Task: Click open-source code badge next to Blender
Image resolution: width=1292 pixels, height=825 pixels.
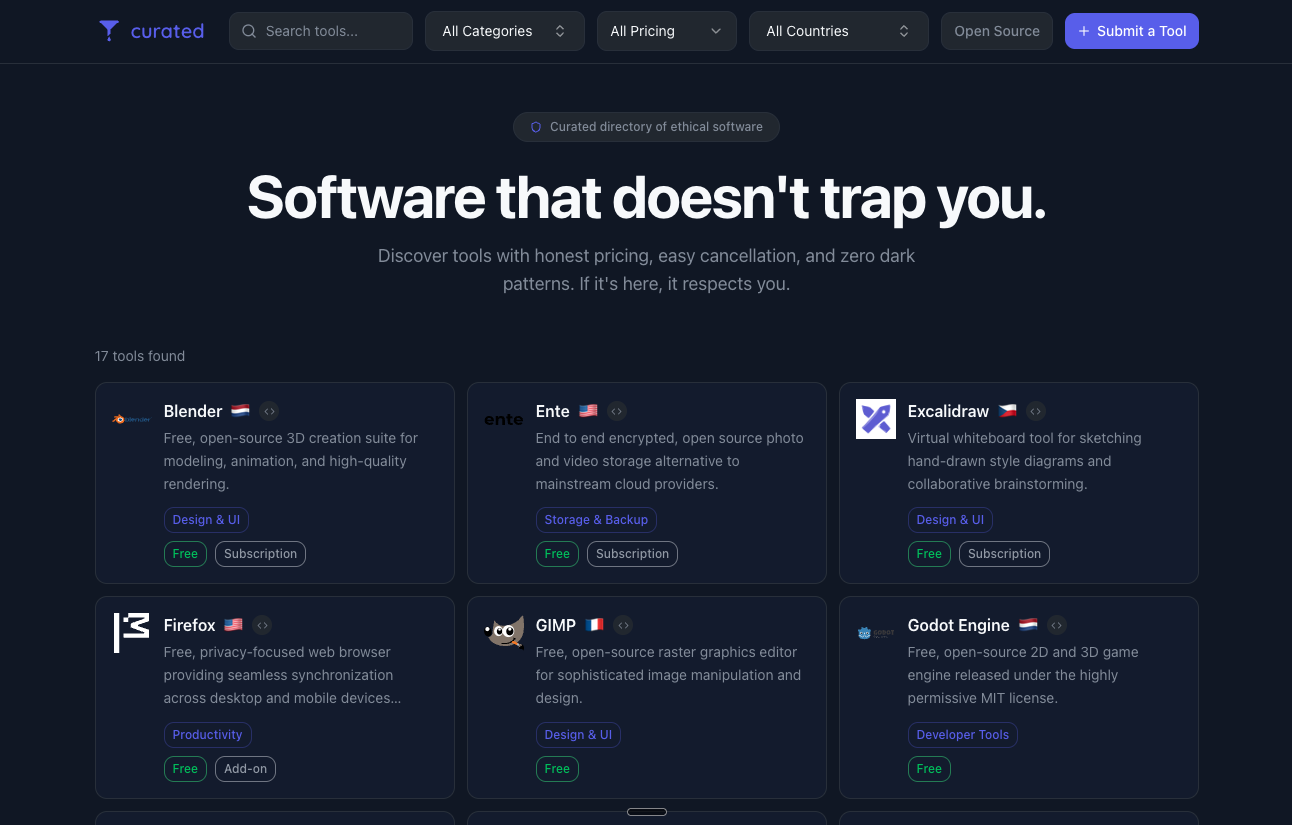Action: (269, 411)
